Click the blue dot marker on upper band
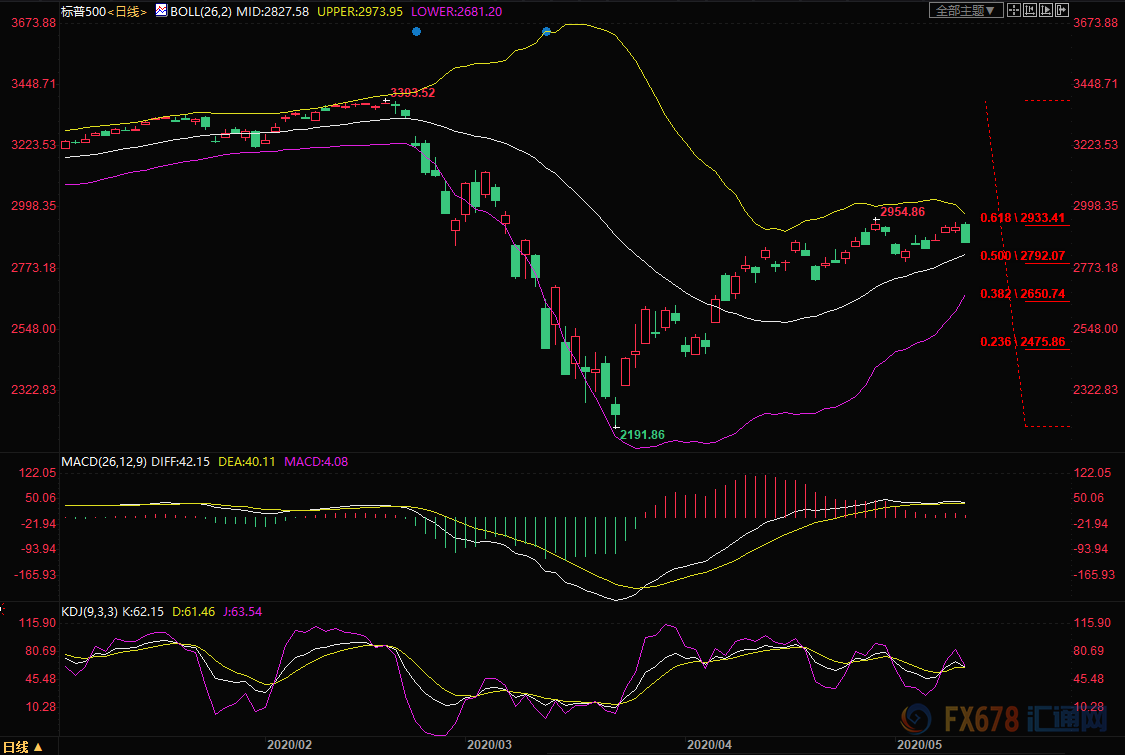1125x755 pixels. click(x=546, y=32)
